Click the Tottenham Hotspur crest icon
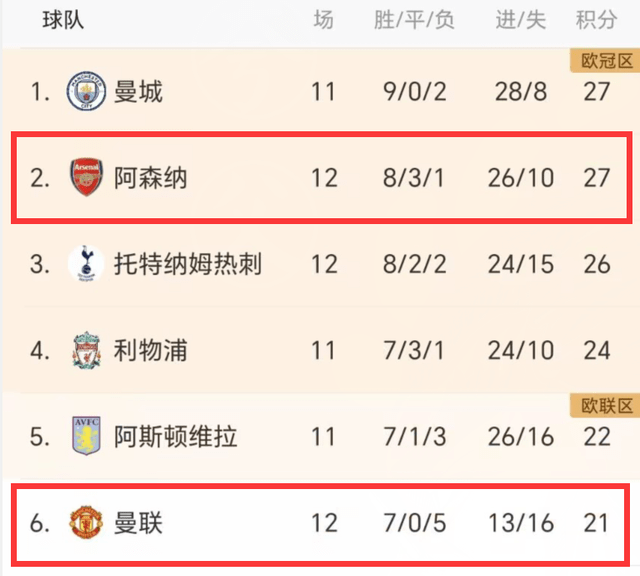Image resolution: width=640 pixels, height=576 pixels. [86, 264]
